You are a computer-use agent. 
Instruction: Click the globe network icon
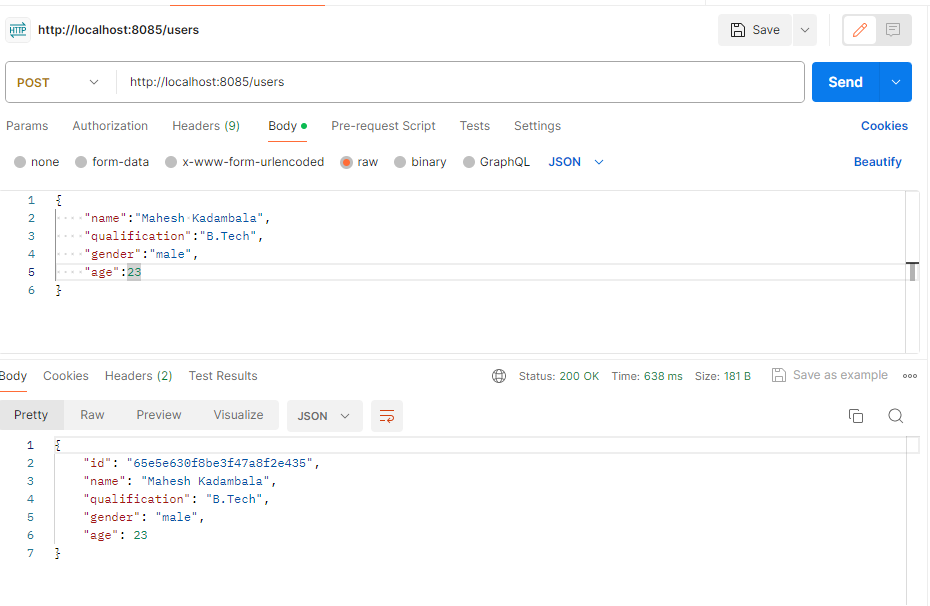499,376
